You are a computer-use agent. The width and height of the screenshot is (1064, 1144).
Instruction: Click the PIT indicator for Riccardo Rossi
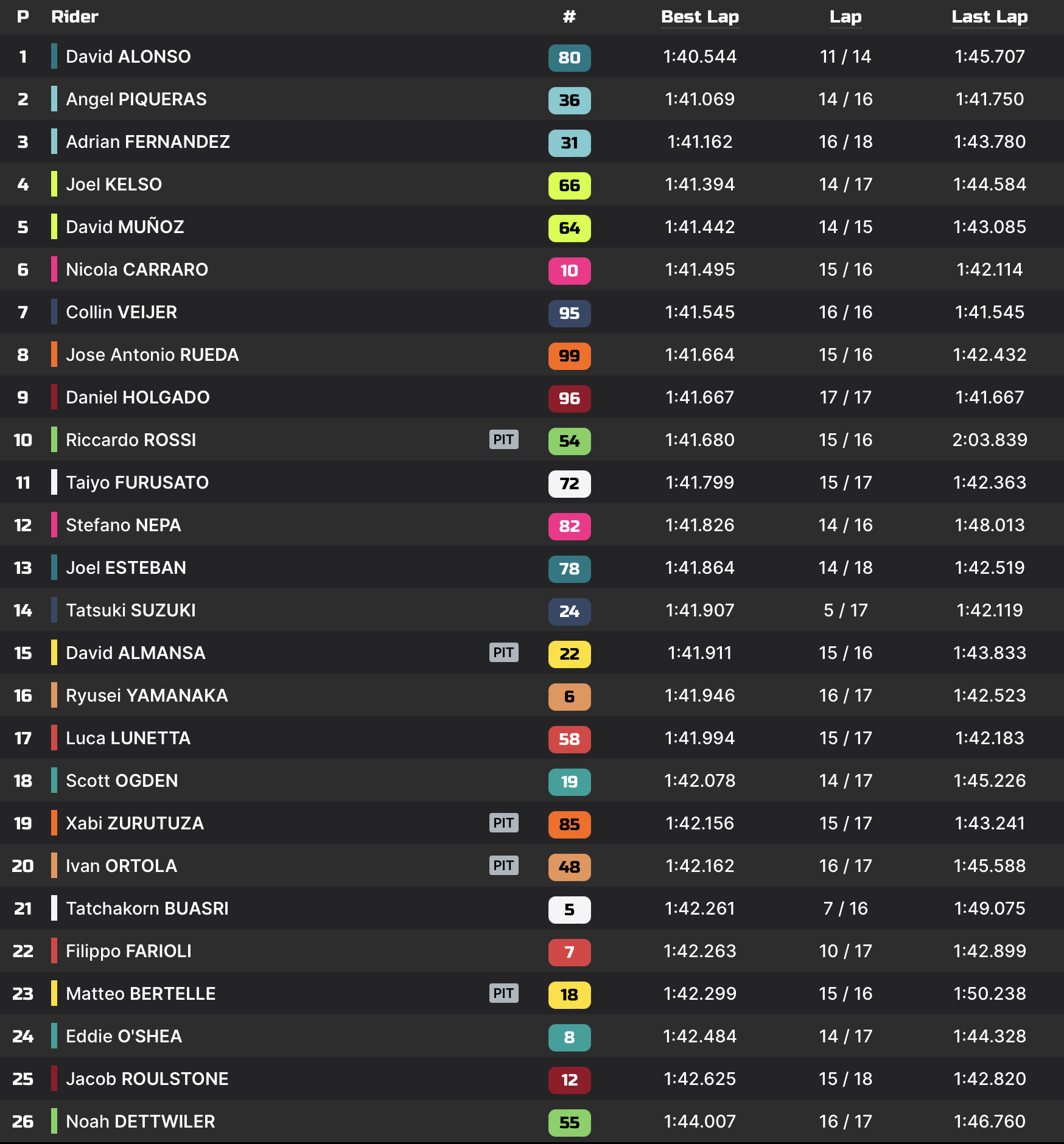pos(503,439)
